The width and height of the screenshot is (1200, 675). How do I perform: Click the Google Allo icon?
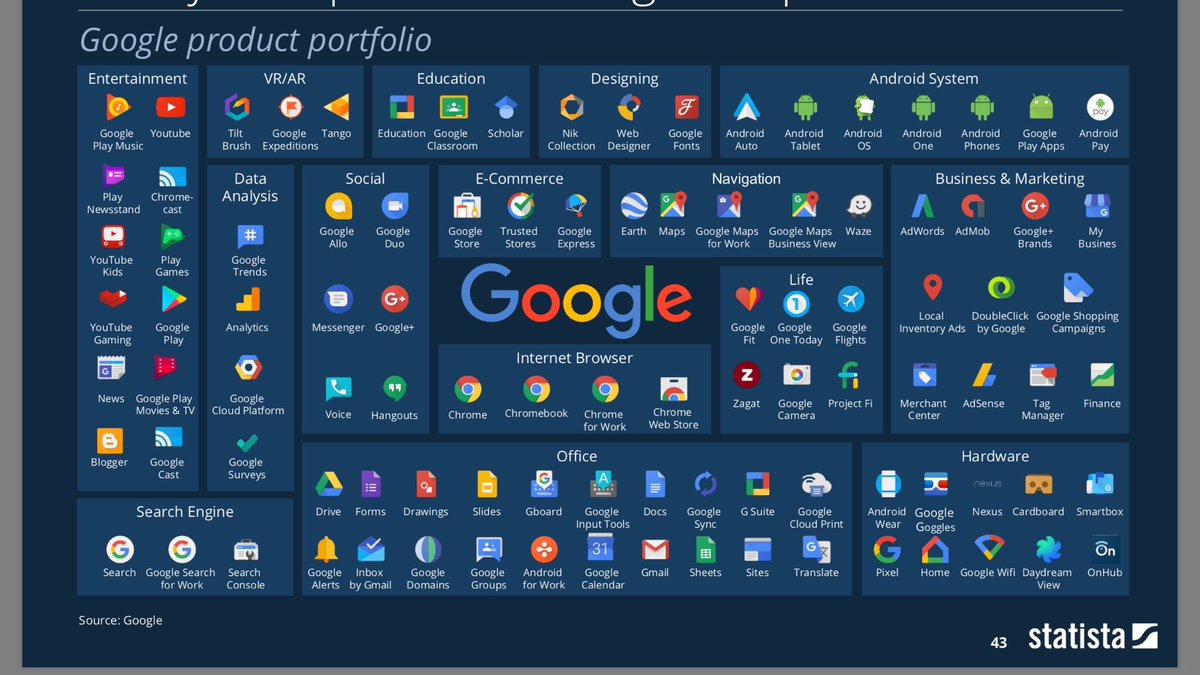pos(338,206)
